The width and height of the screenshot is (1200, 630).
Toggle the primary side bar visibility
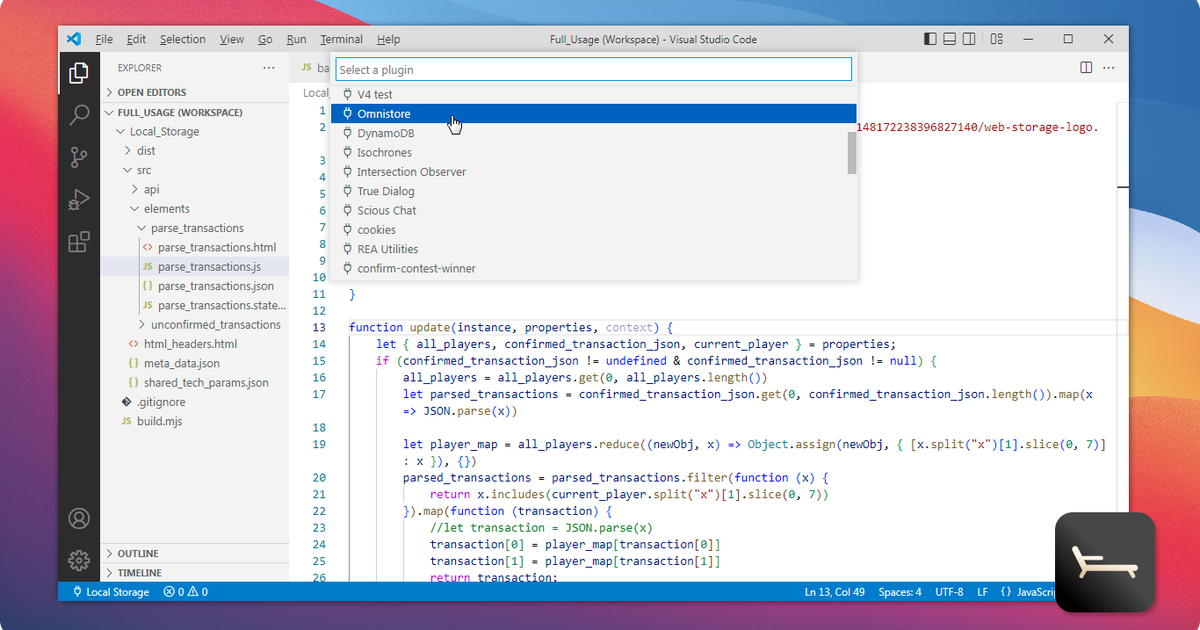tap(931, 39)
